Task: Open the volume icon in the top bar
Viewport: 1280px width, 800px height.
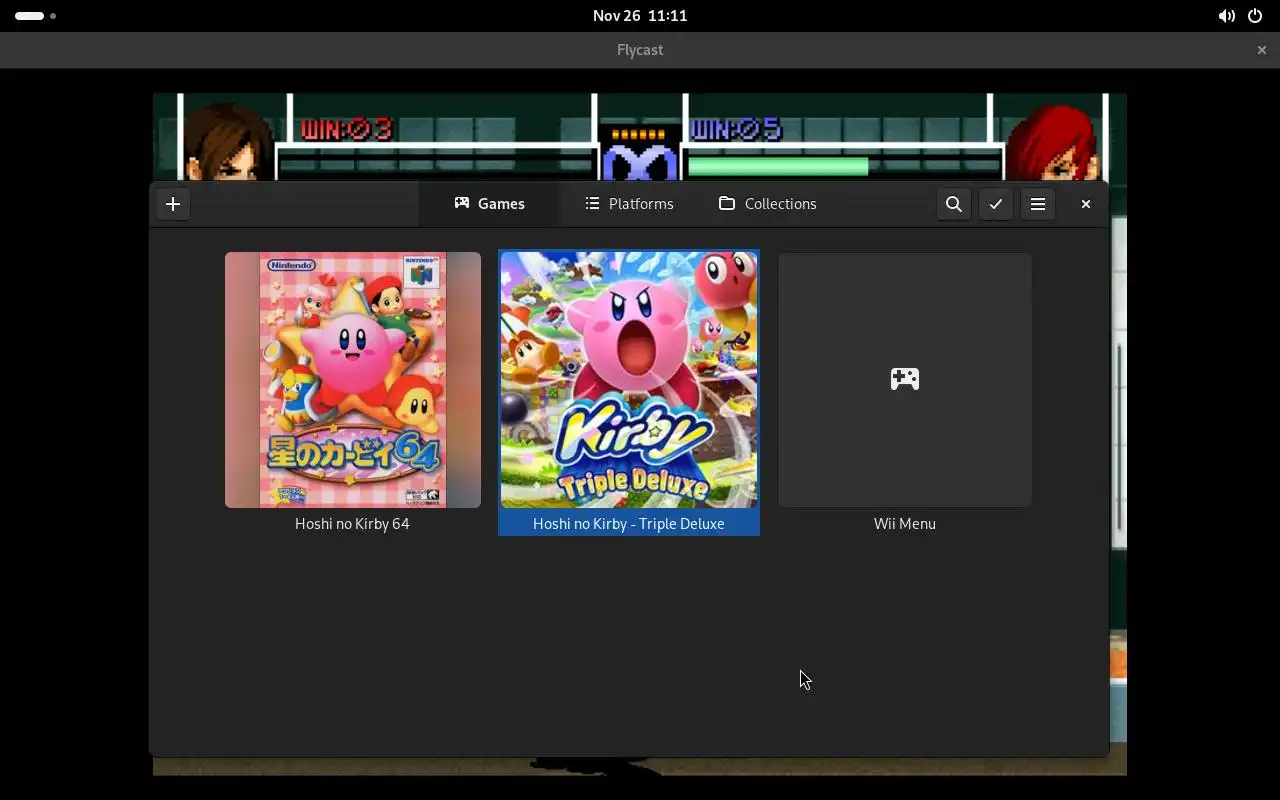Action: coord(1226,16)
